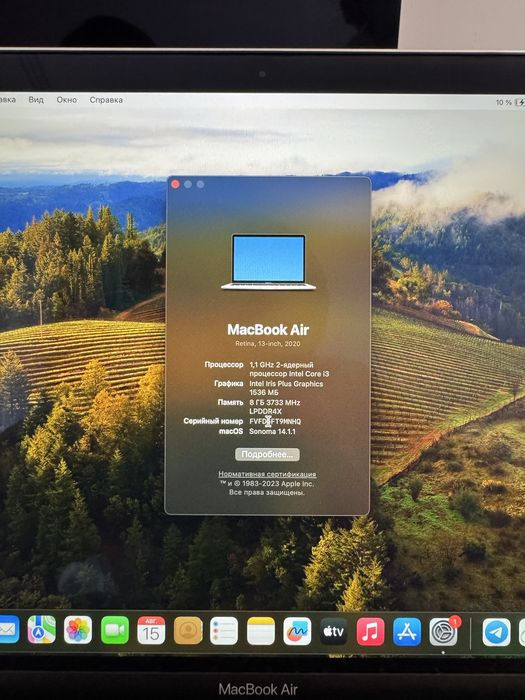The height and width of the screenshot is (700, 525).
Task: Click the "1,1 GHz 2-ядерный" processor value
Action: (281, 364)
